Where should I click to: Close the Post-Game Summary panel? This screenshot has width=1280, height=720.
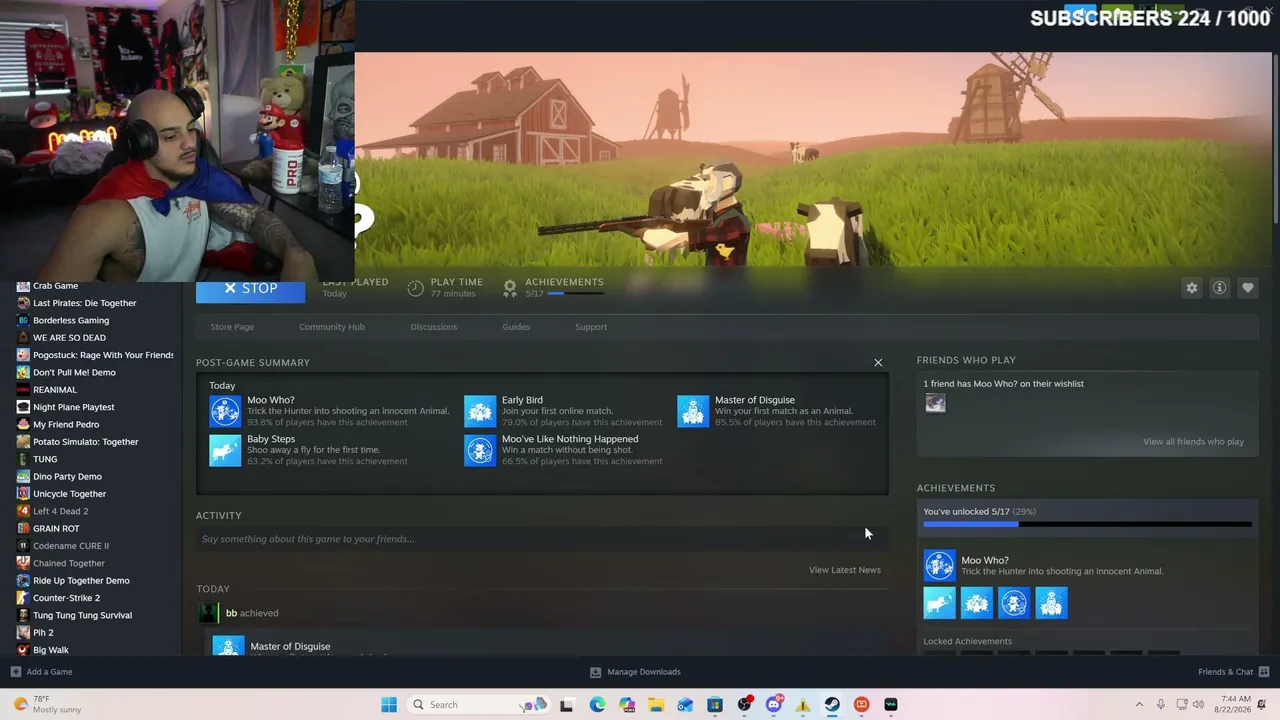[878, 362]
